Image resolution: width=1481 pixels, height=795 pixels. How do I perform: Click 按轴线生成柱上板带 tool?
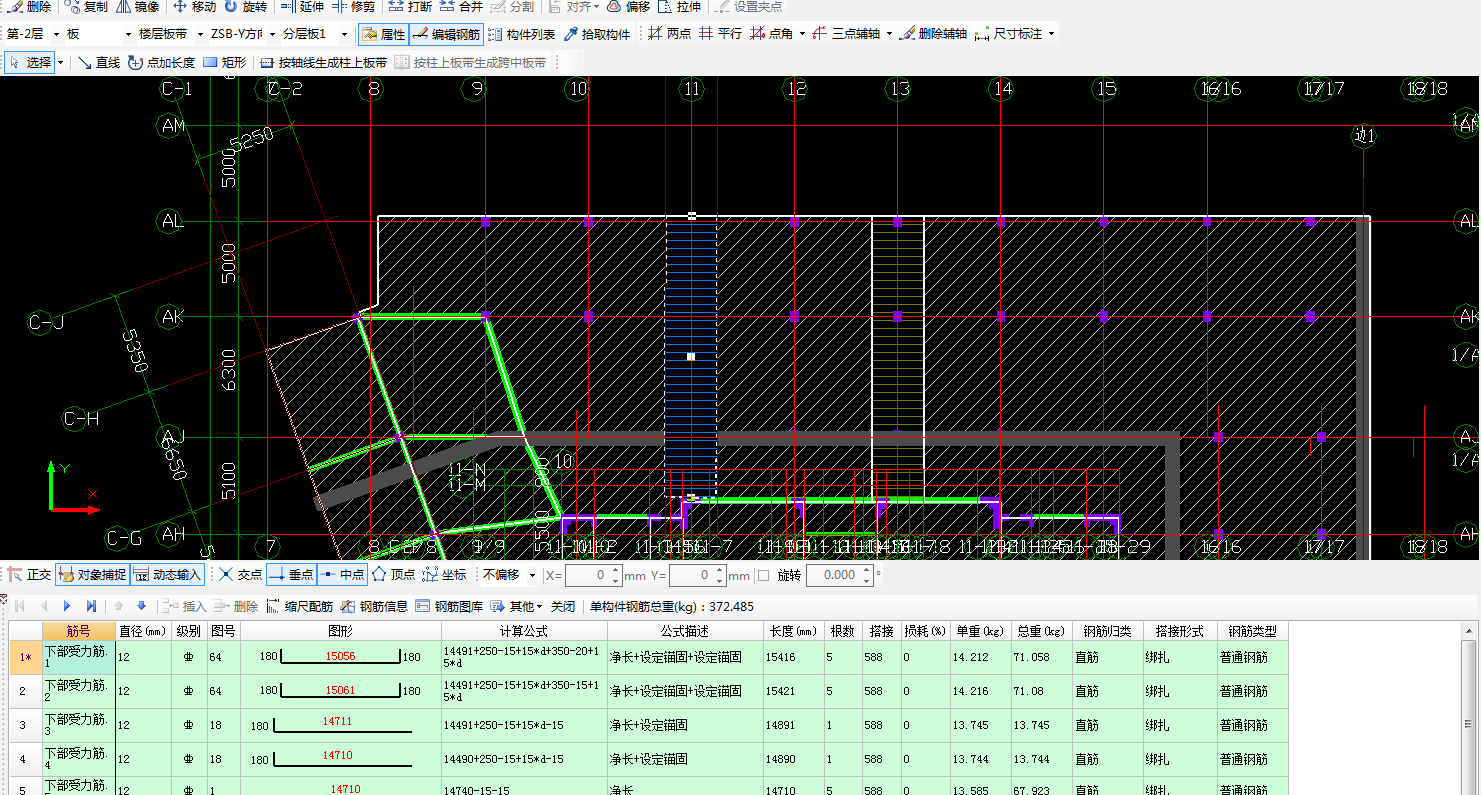[323, 62]
